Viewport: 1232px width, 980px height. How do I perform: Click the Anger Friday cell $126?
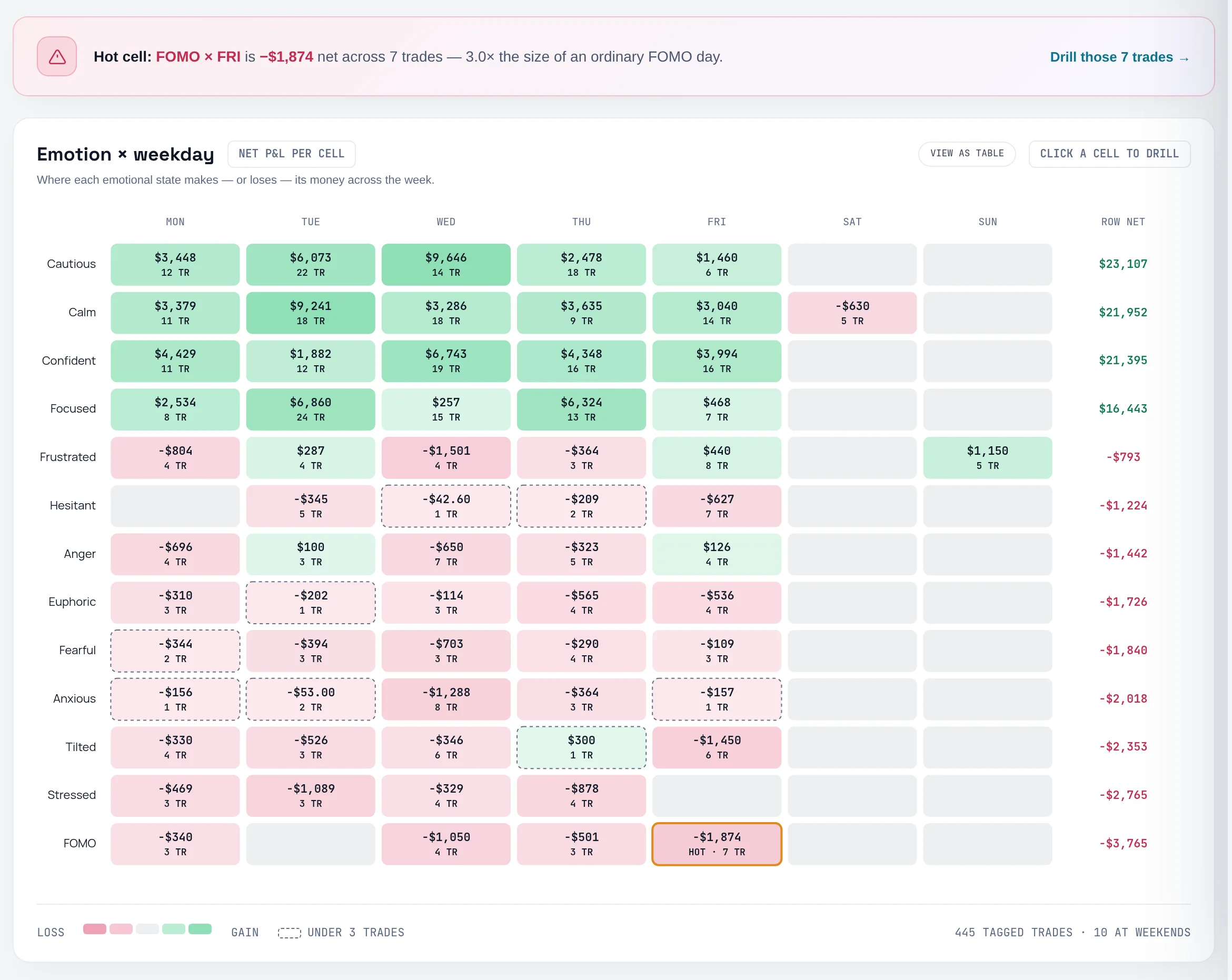[x=717, y=554]
